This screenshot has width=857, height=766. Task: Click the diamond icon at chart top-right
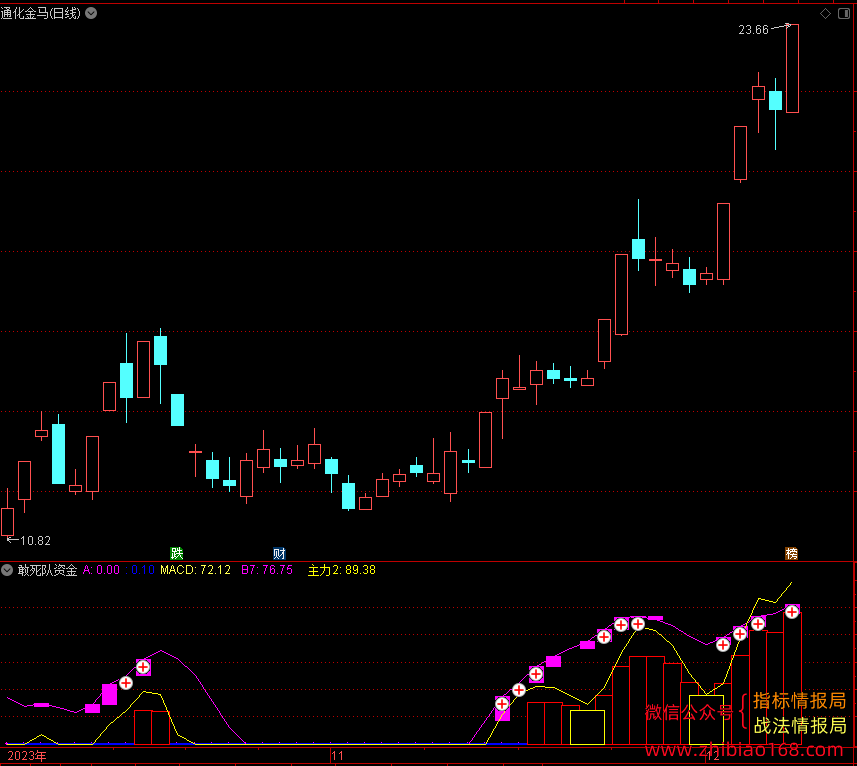click(x=825, y=14)
